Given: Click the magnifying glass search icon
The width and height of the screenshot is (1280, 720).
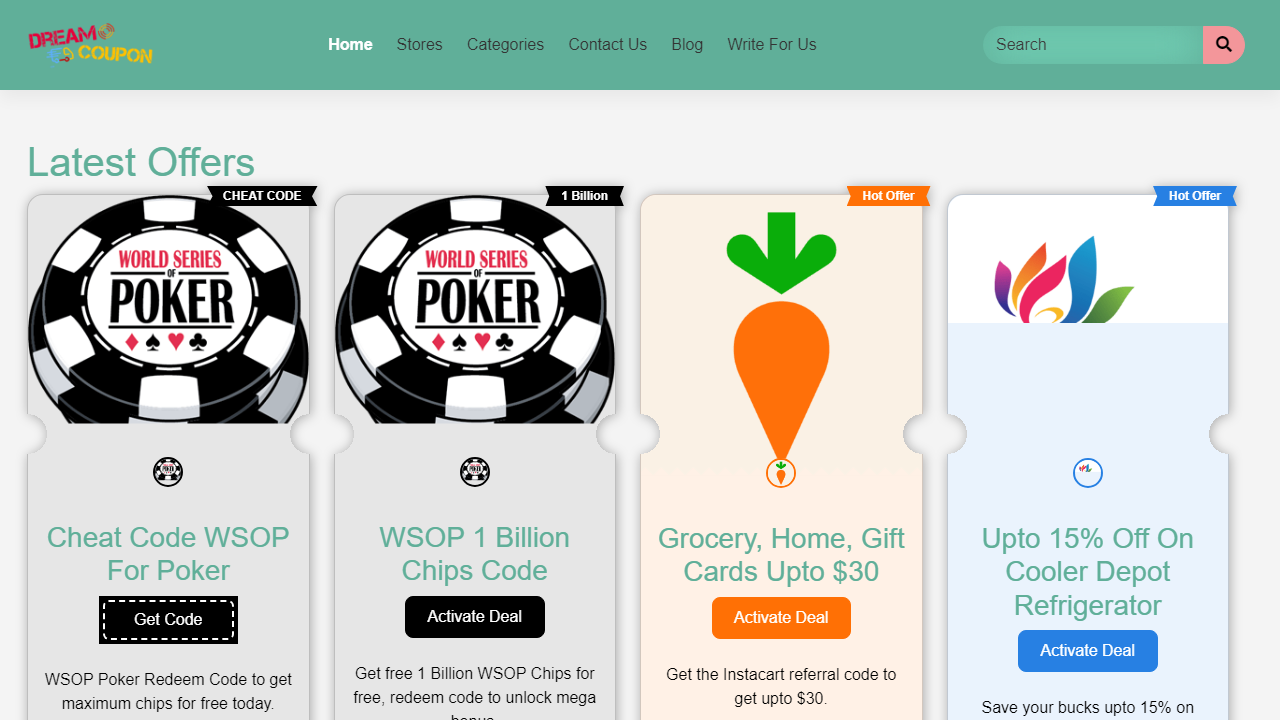Looking at the screenshot, I should click(x=1223, y=45).
